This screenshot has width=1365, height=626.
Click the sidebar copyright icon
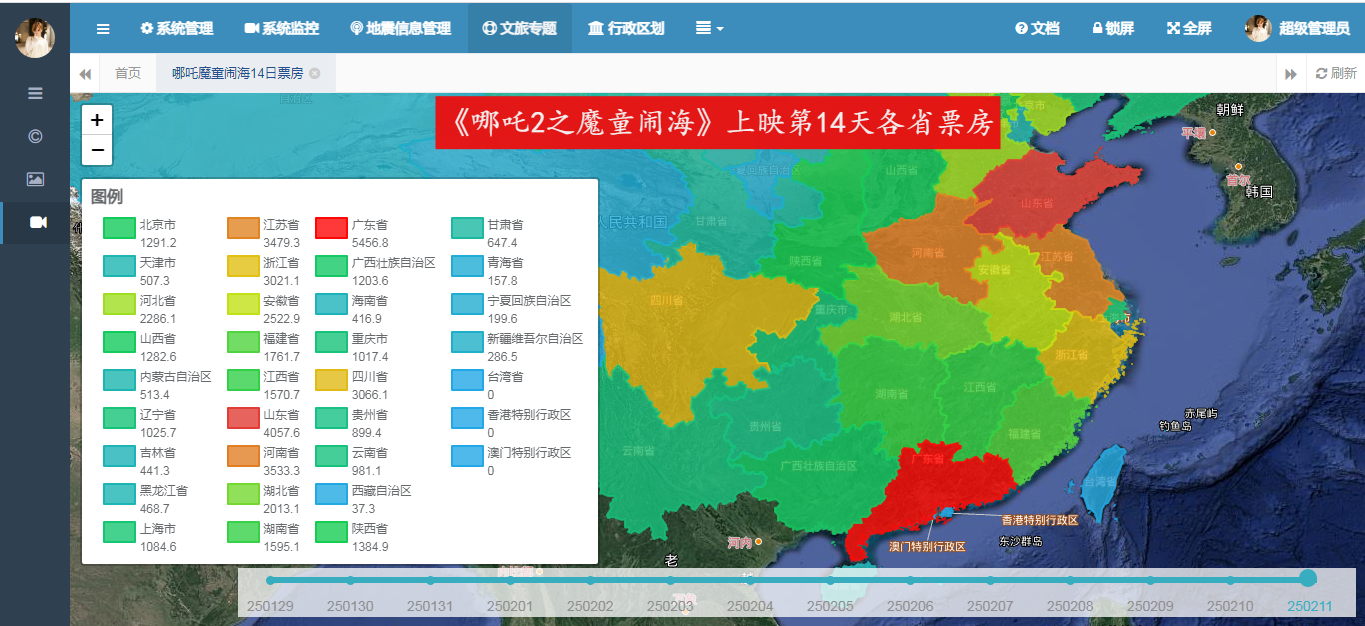(x=35, y=136)
